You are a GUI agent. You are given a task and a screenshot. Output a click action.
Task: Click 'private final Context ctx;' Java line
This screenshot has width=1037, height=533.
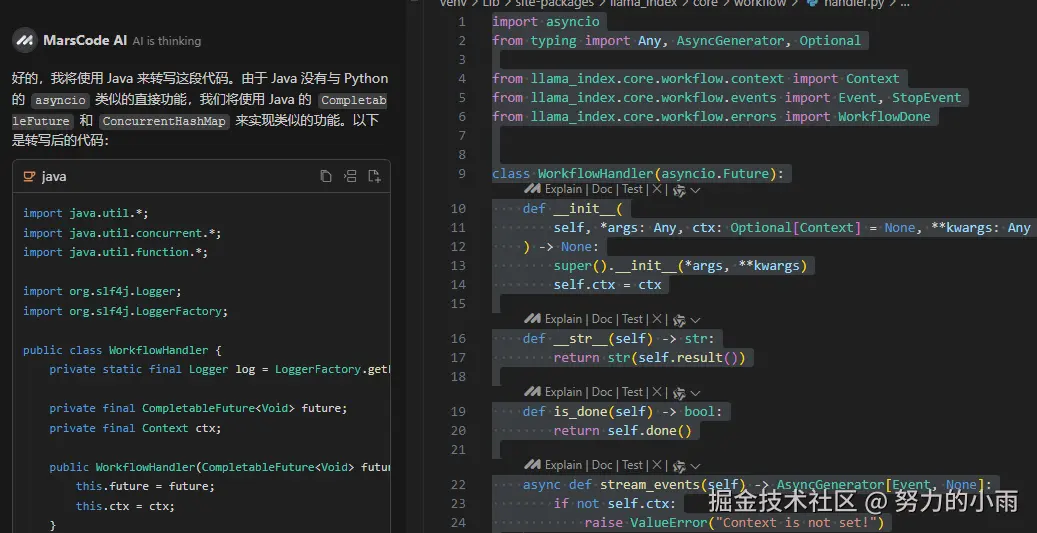(x=135, y=428)
